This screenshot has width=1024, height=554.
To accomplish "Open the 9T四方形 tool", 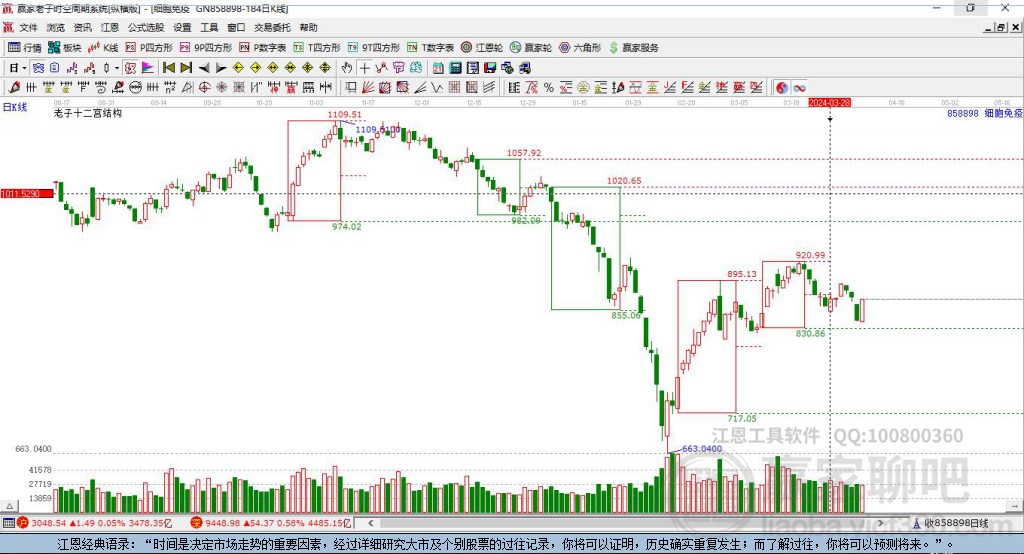I will tap(374, 48).
